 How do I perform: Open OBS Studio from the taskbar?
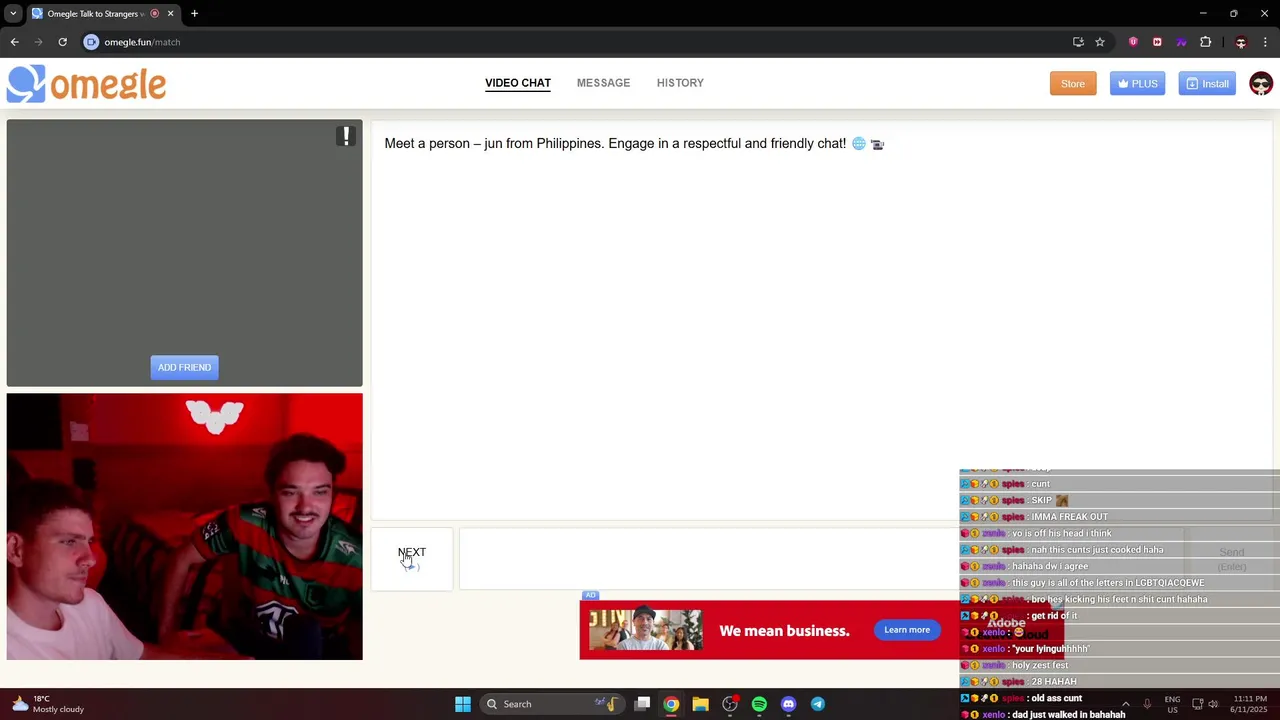pos(730,704)
